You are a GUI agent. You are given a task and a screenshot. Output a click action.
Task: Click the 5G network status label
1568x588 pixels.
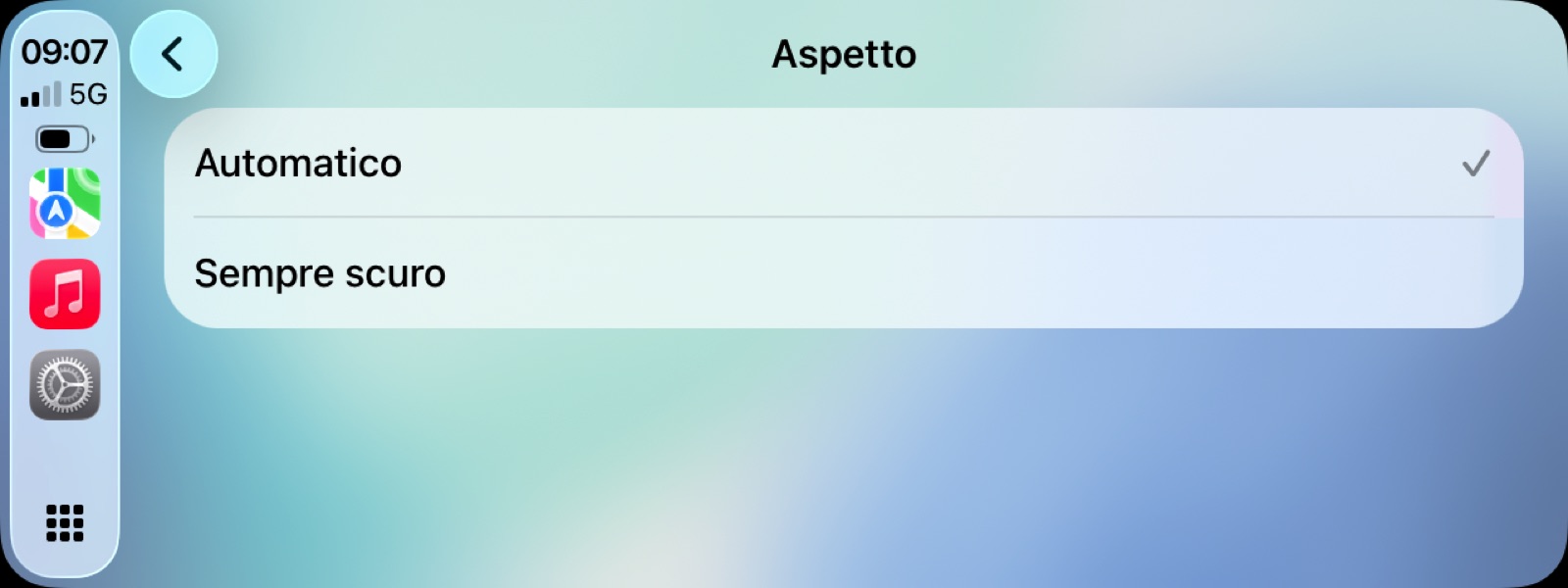88,94
